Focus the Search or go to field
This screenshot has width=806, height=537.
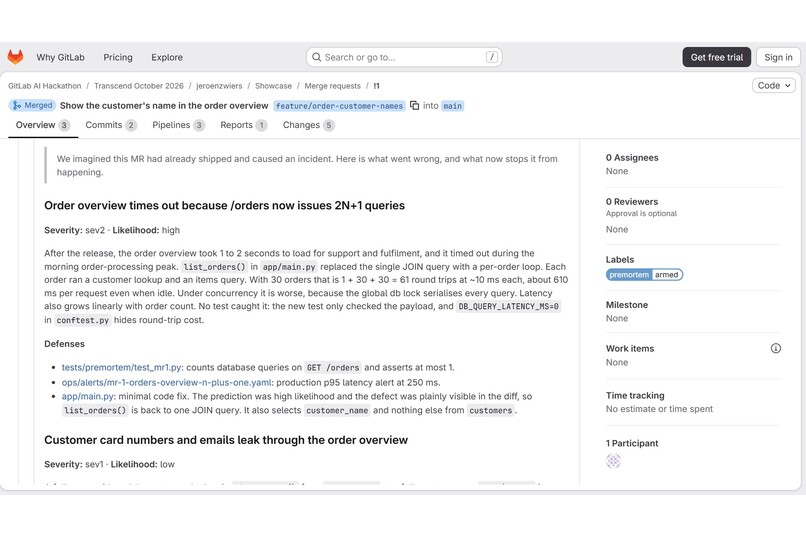tap(404, 57)
